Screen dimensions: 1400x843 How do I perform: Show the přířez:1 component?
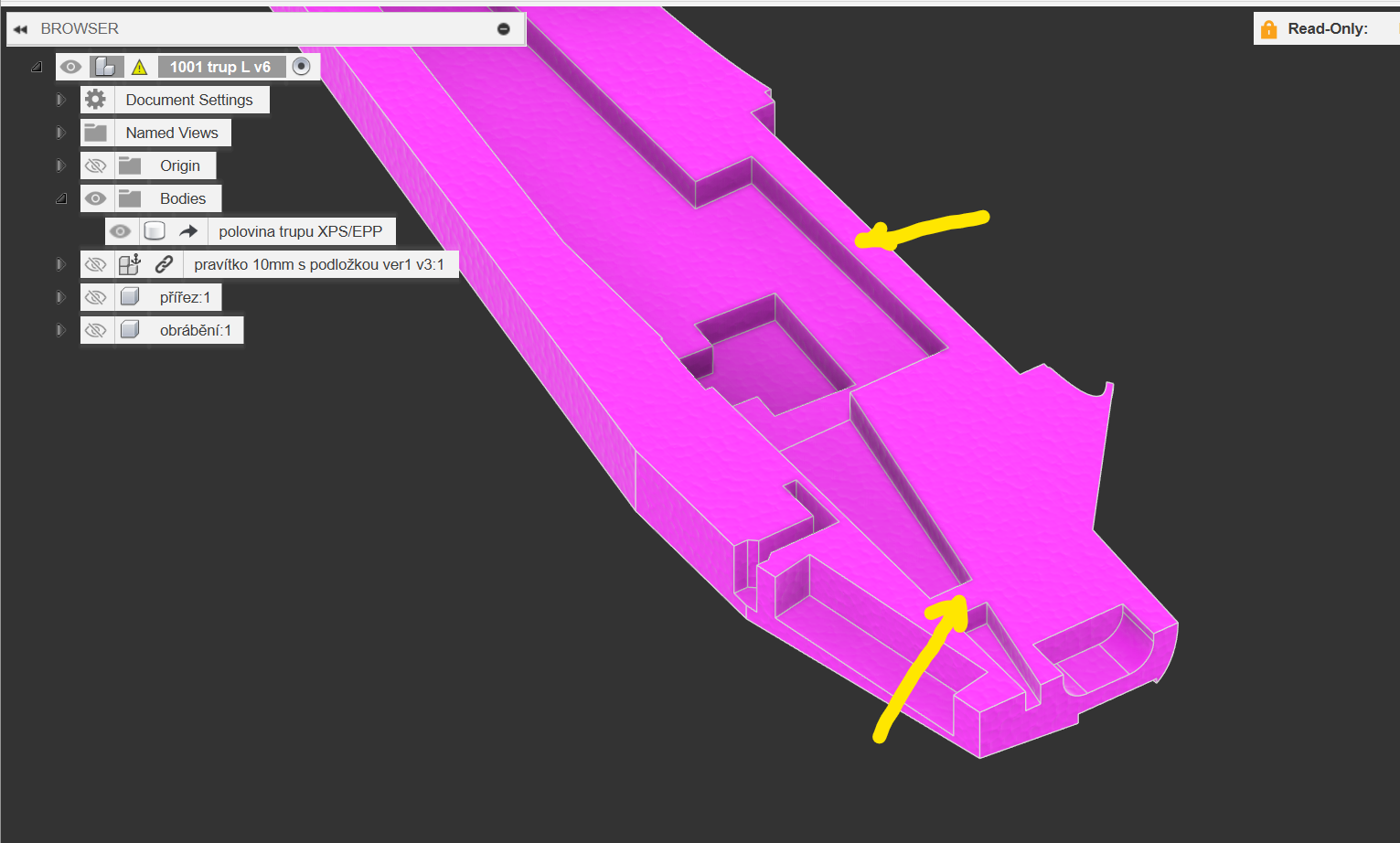(x=95, y=297)
